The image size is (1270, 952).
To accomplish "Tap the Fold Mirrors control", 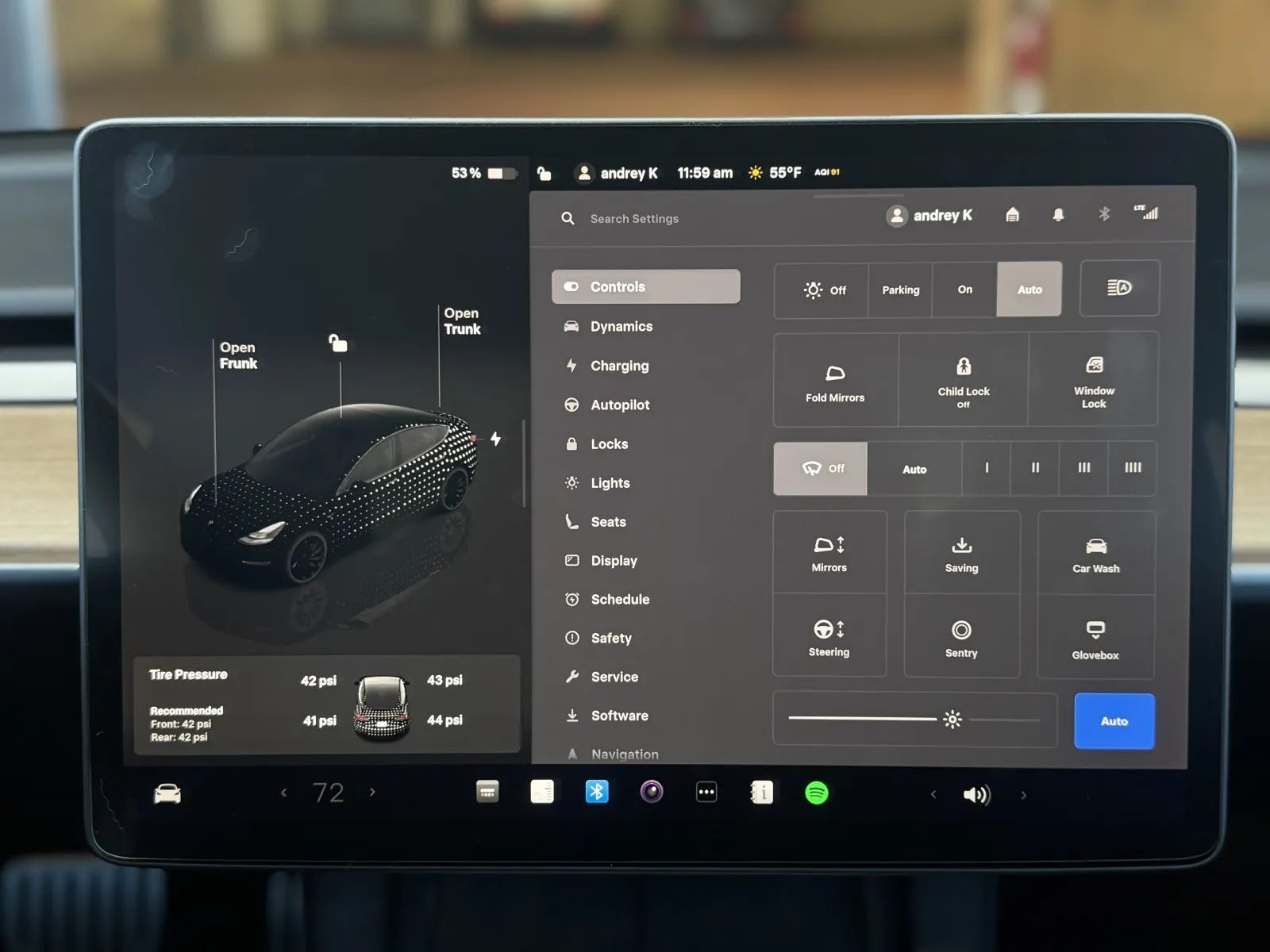I will point(835,382).
